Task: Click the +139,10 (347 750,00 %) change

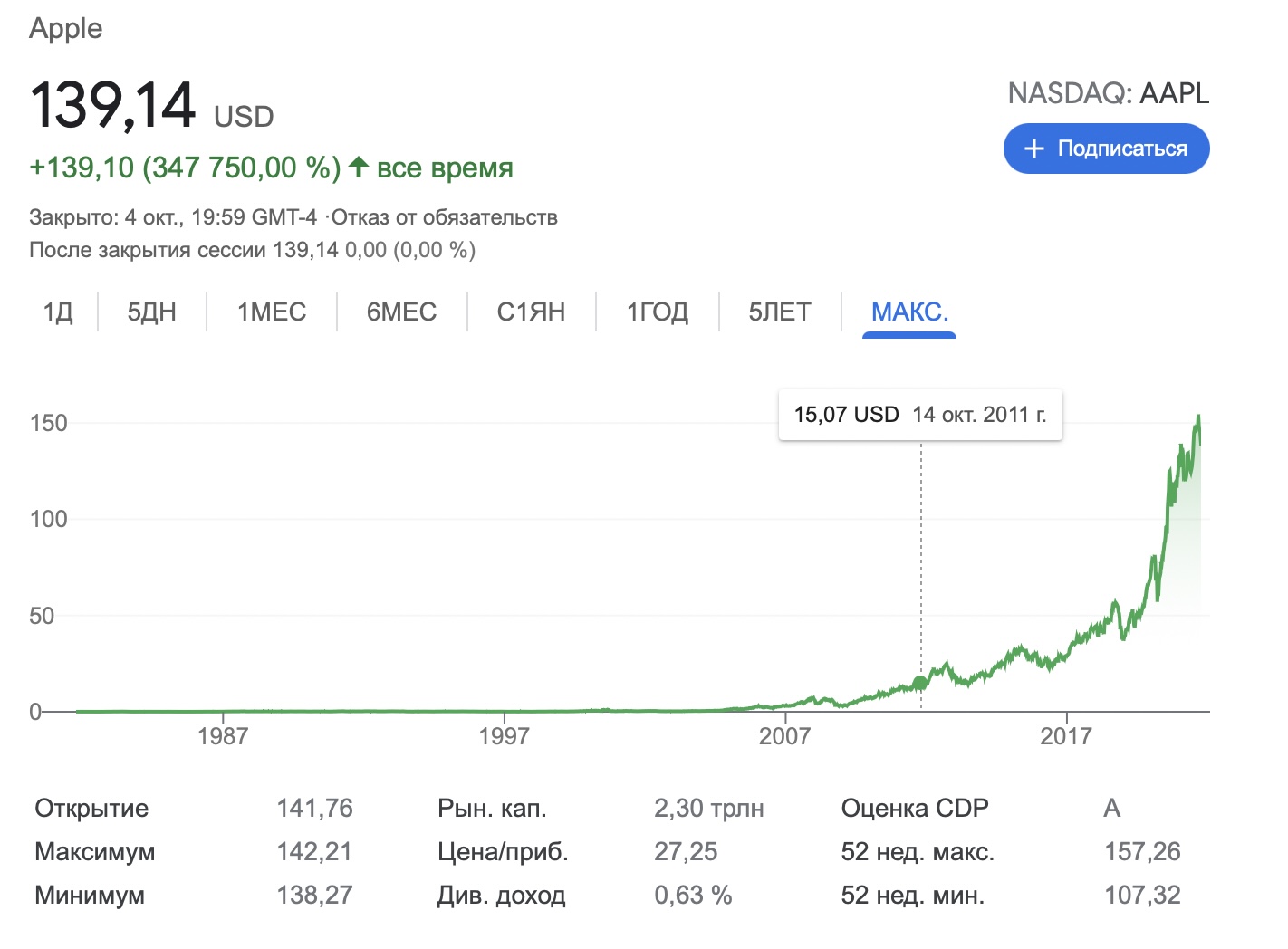Action: point(185,168)
